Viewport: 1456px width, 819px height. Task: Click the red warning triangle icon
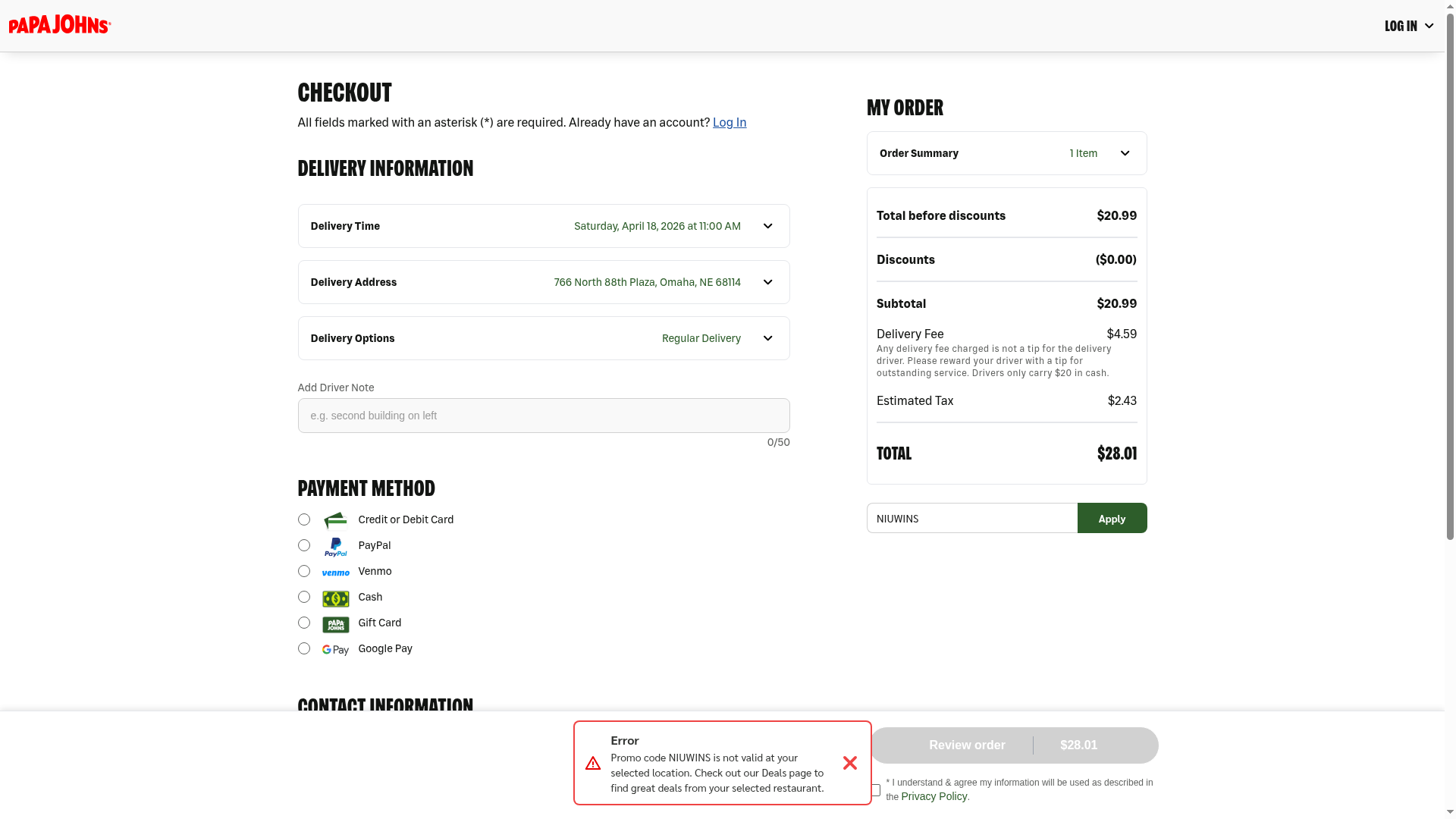[x=593, y=764]
